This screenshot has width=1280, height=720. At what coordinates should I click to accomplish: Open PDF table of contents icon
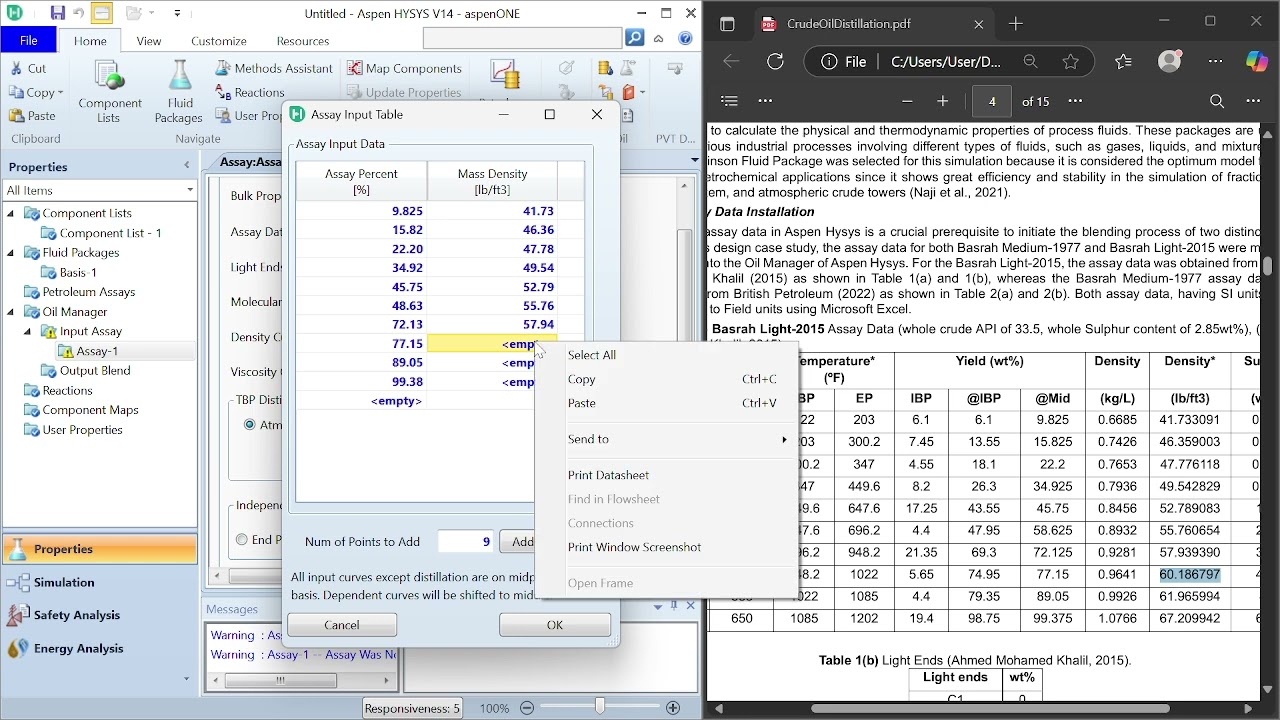[729, 101]
